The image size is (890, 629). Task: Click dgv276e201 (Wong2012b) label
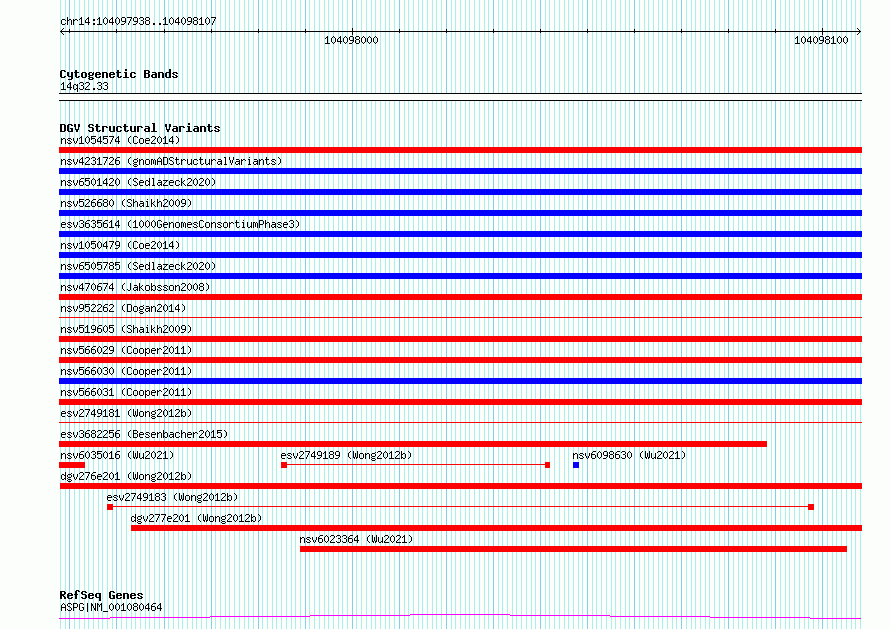(x=126, y=476)
